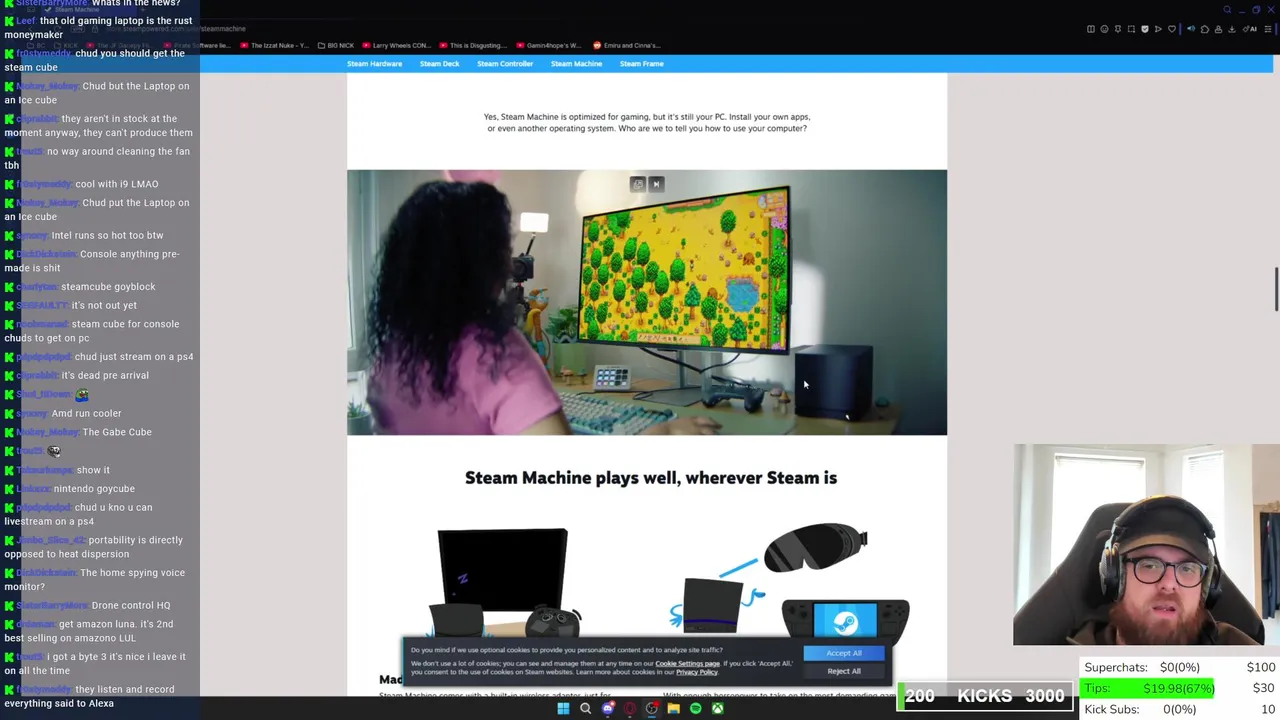Click the video pause control icon
The image size is (1280, 720).
click(x=638, y=184)
